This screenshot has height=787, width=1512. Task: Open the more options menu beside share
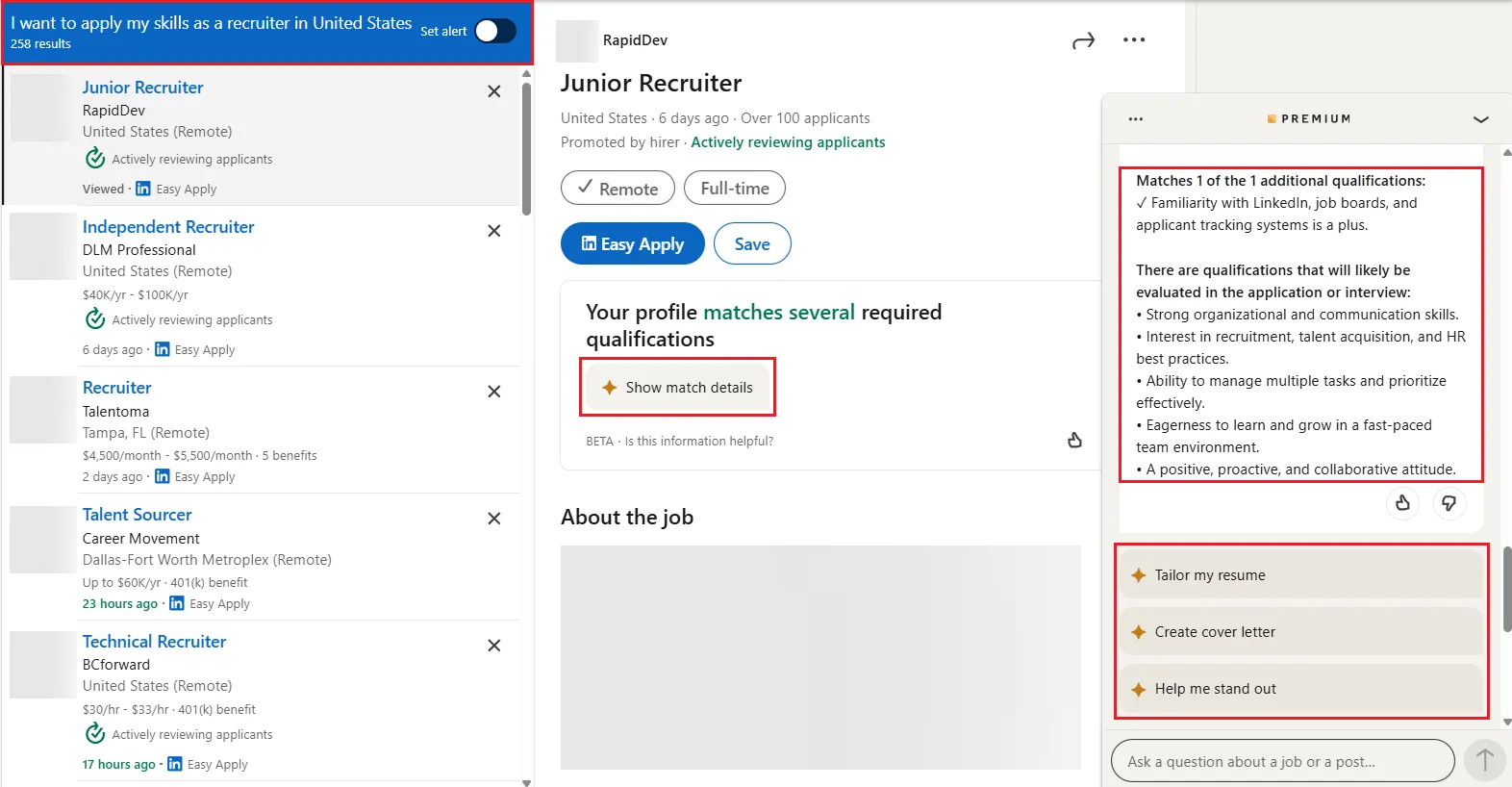point(1134,40)
